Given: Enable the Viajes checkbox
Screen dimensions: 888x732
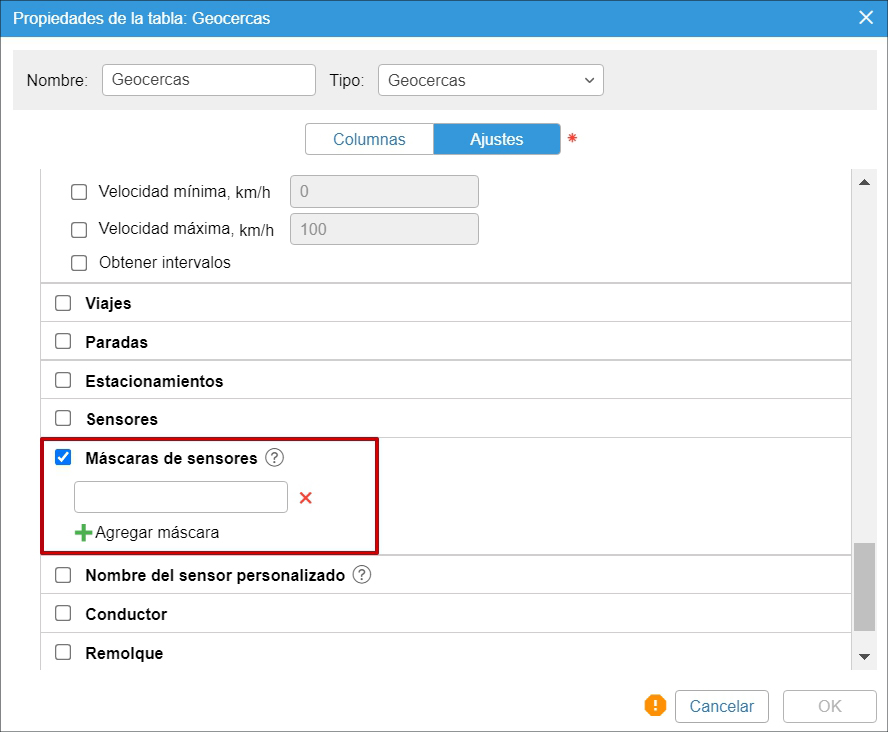Looking at the screenshot, I should point(63,303).
